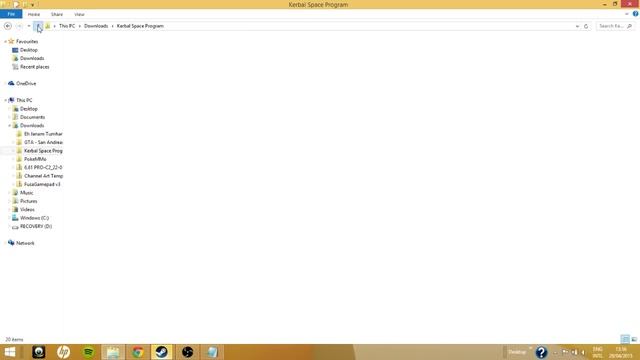Image resolution: width=640 pixels, height=360 pixels.
Task: Click the 20 items status text
Action: 14,340
